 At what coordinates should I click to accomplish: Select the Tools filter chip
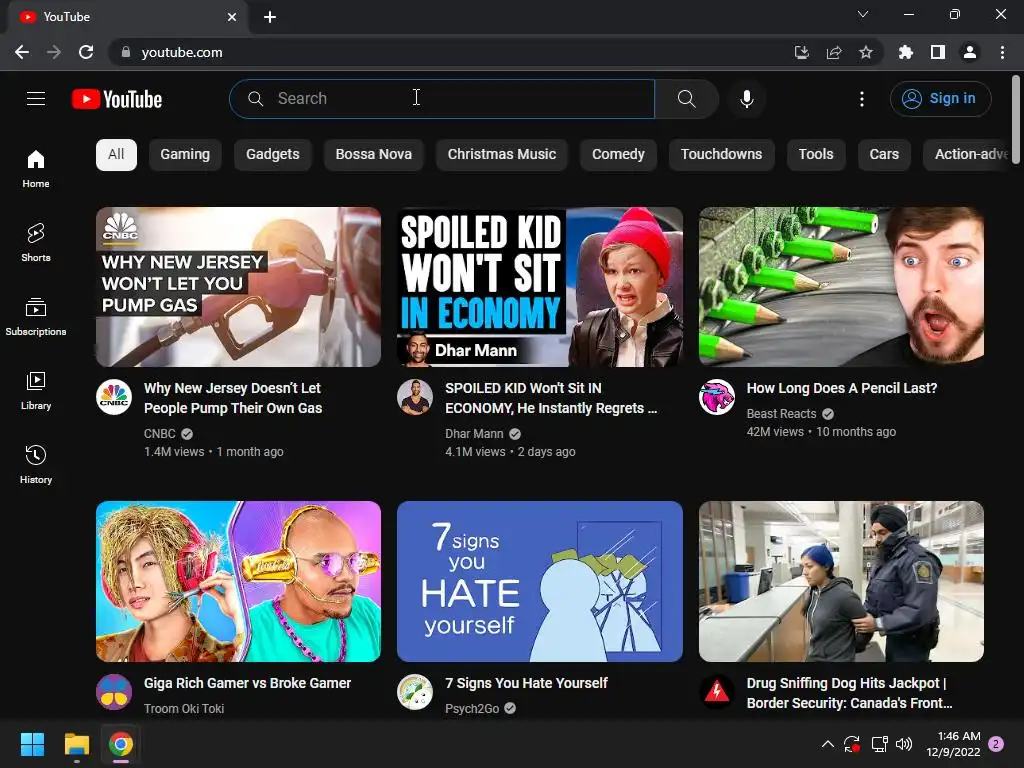click(816, 155)
